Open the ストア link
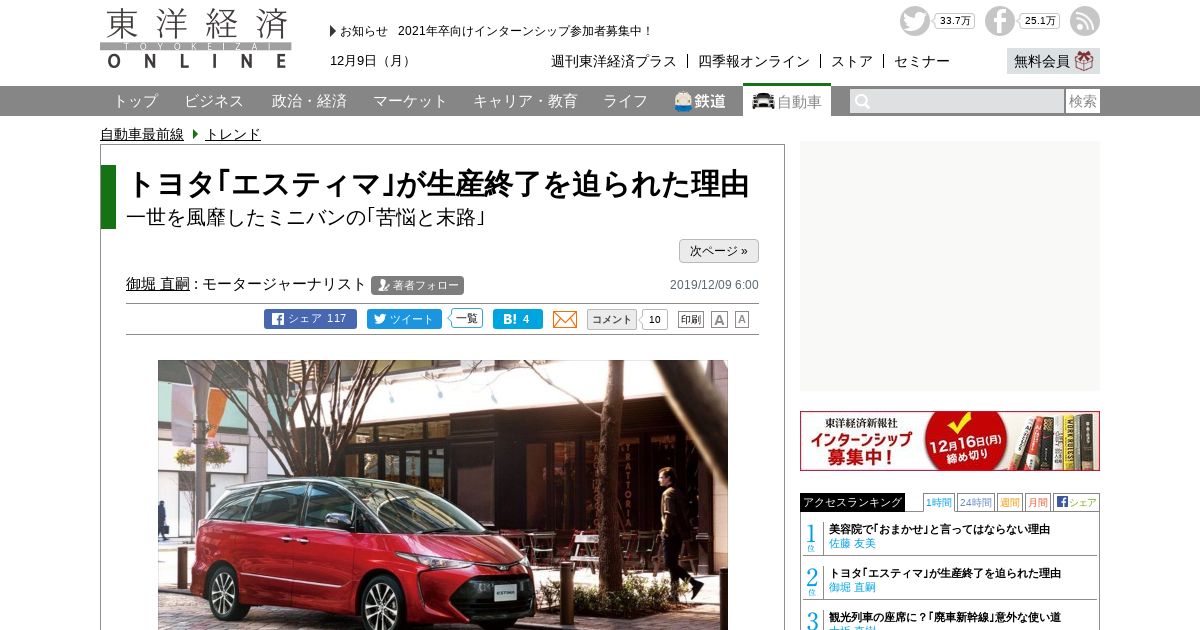Image resolution: width=1200 pixels, height=630 pixels. [x=852, y=61]
